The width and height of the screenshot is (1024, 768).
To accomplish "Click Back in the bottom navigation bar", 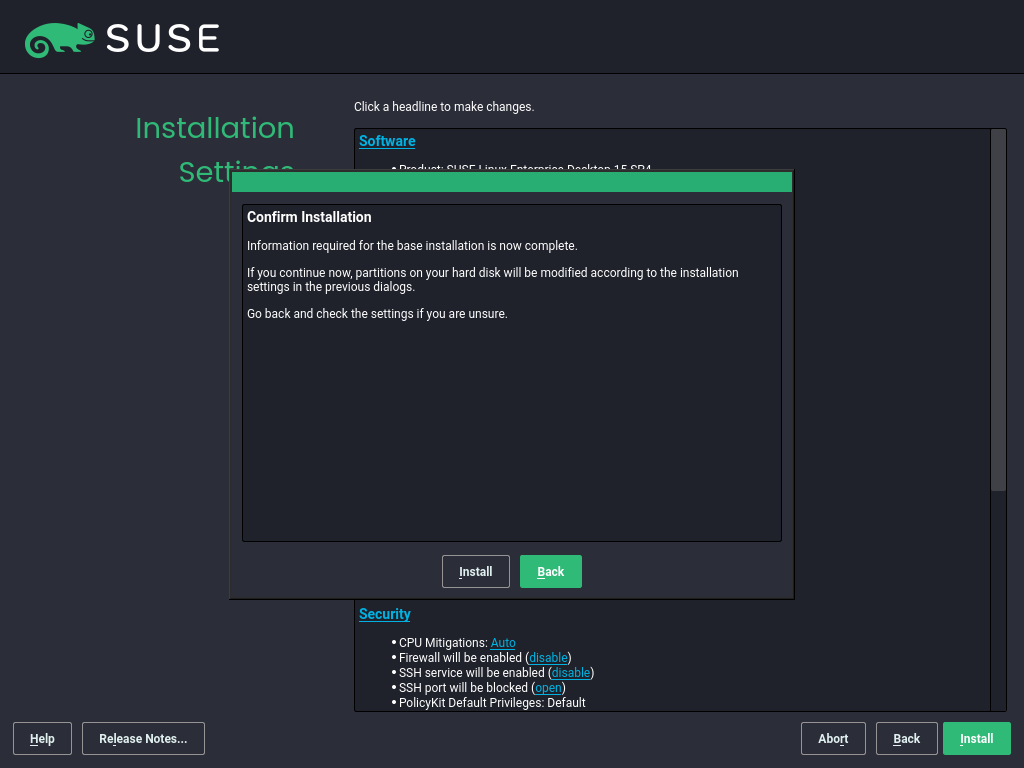I will [906, 739].
